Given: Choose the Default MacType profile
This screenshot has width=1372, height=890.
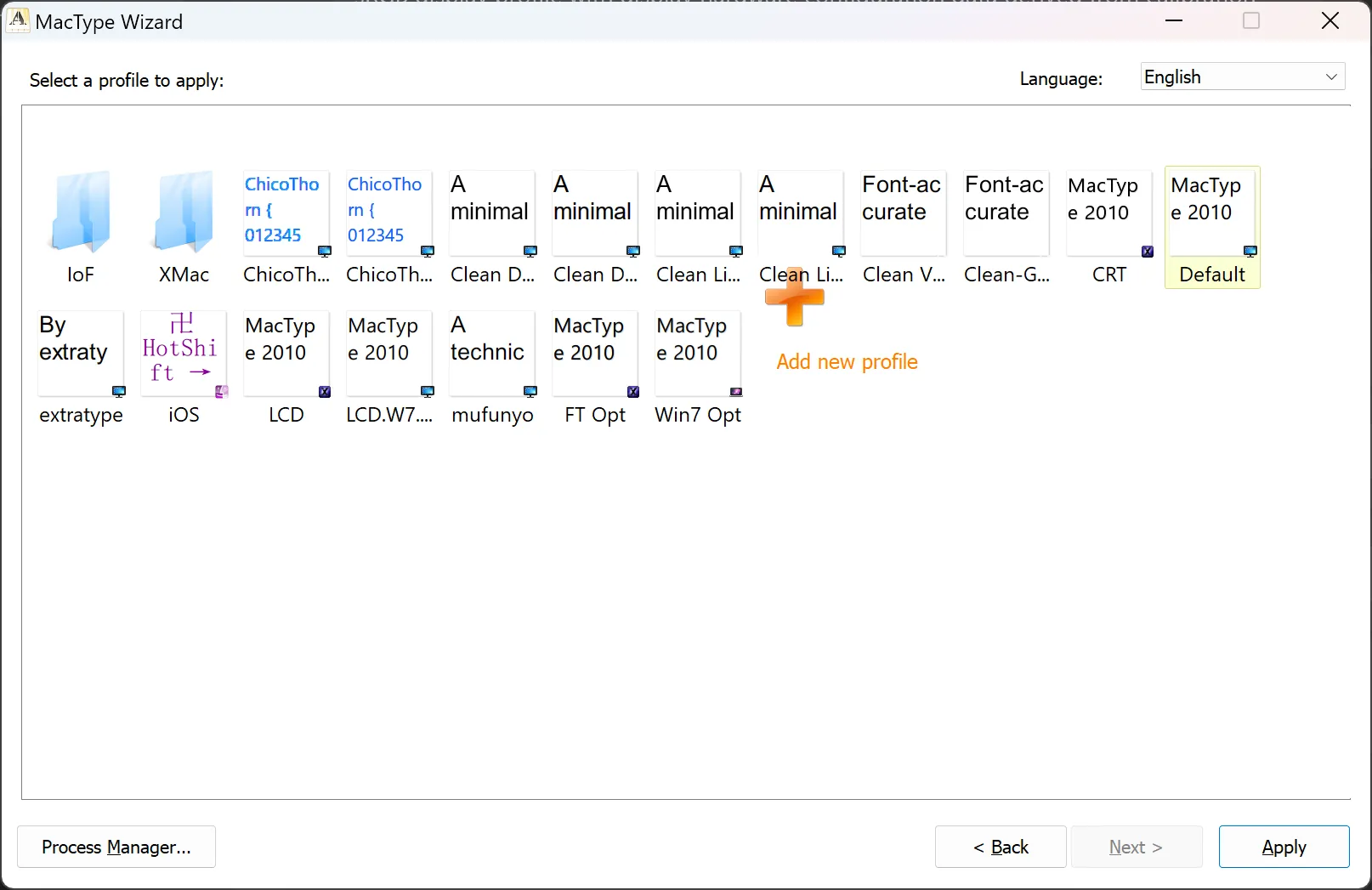Looking at the screenshot, I should coord(1211,213).
